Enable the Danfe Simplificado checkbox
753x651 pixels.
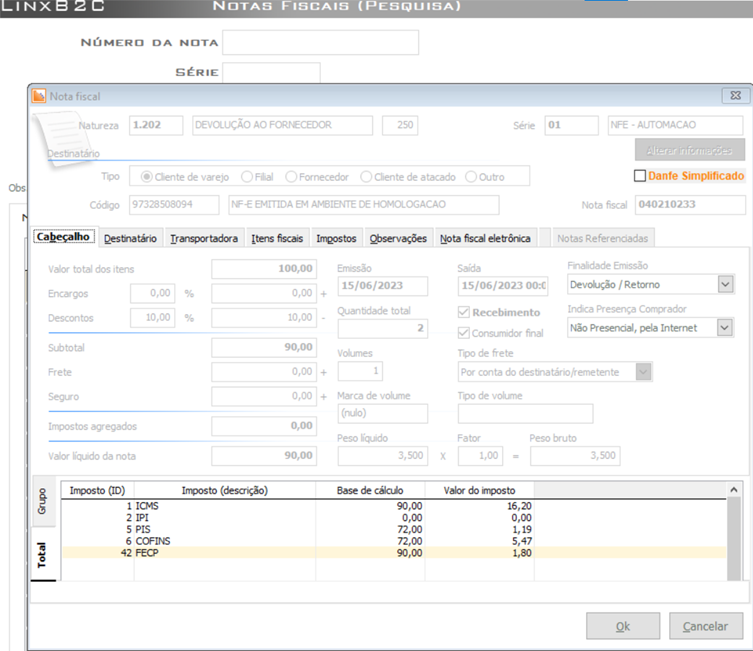(x=640, y=176)
